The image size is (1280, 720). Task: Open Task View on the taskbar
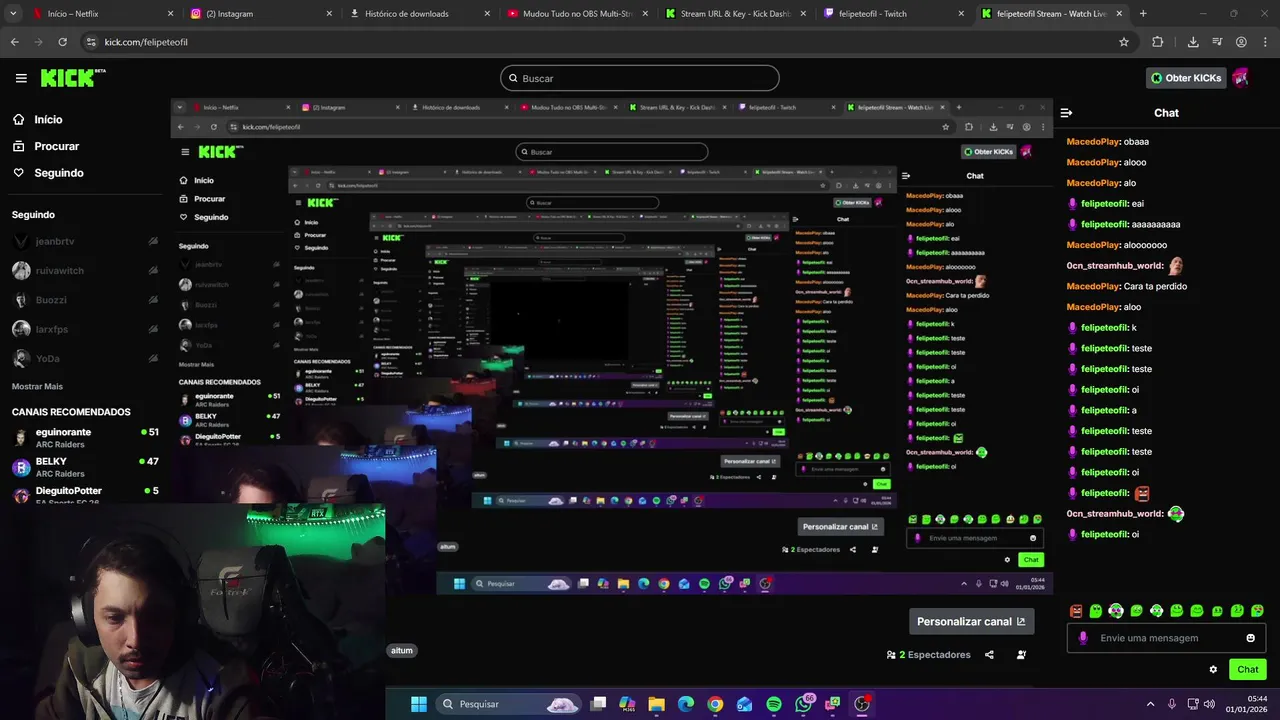click(598, 704)
